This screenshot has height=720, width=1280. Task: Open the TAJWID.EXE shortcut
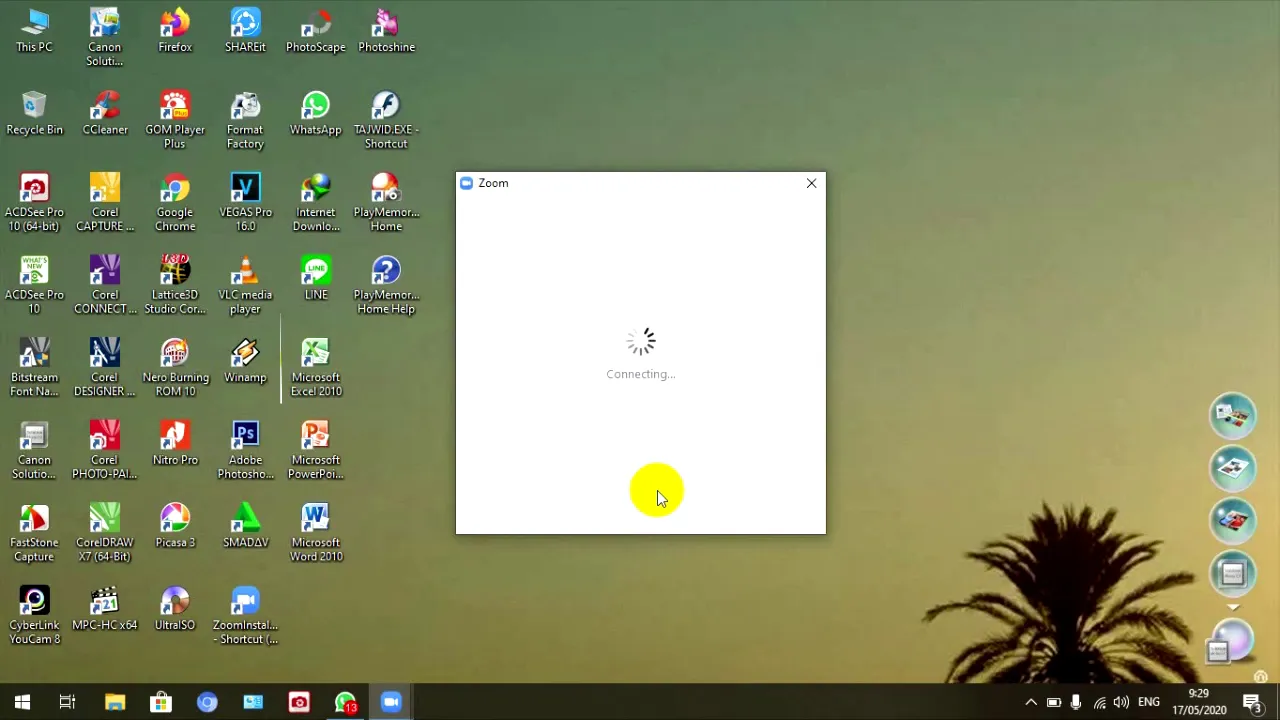[386, 120]
